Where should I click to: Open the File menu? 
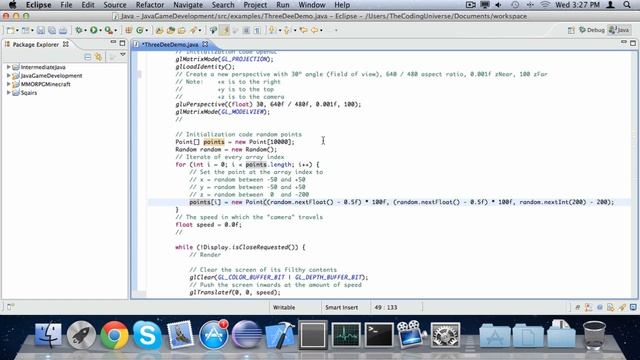[x=66, y=5]
